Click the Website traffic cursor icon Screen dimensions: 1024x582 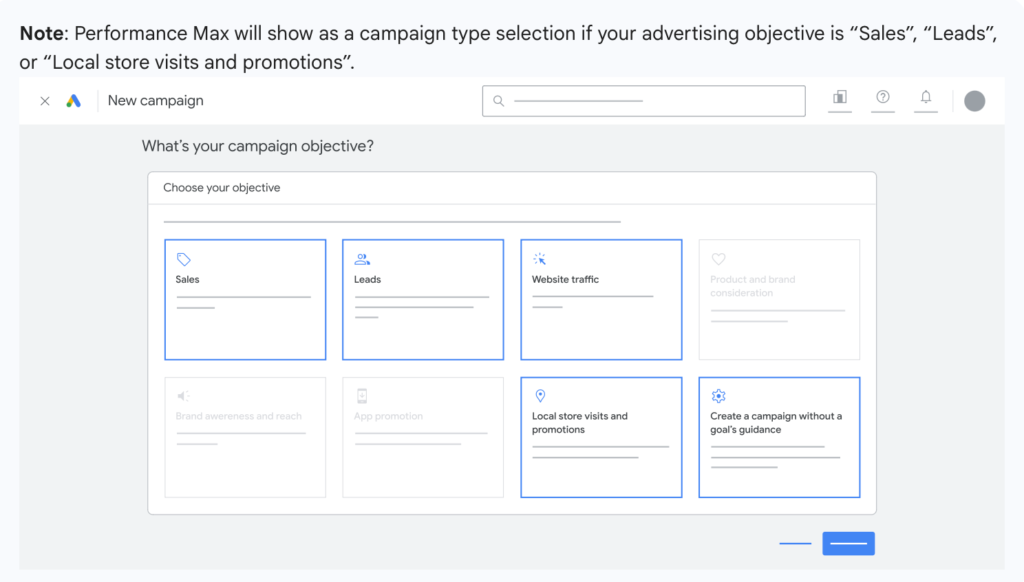click(540, 259)
